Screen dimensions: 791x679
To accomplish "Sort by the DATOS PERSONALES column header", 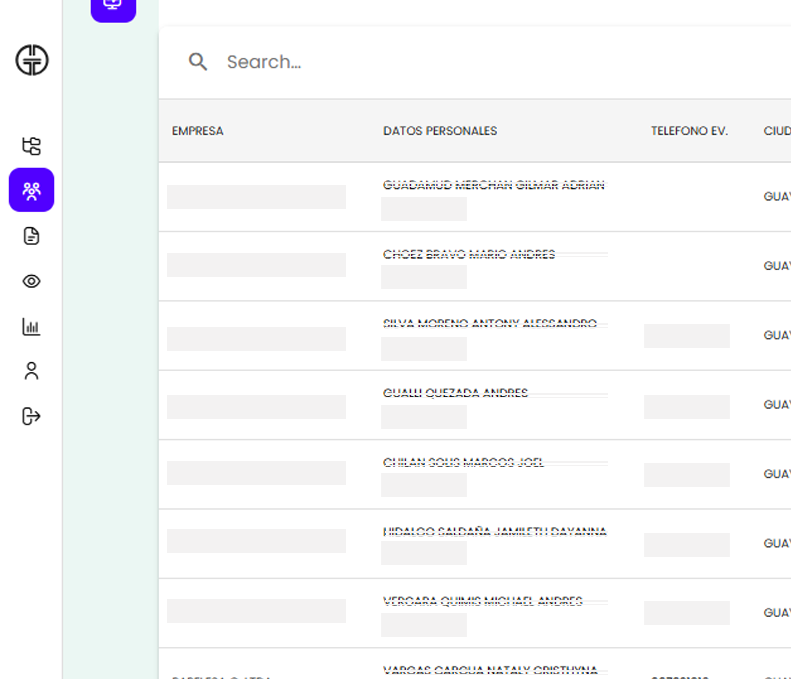I will point(440,131).
